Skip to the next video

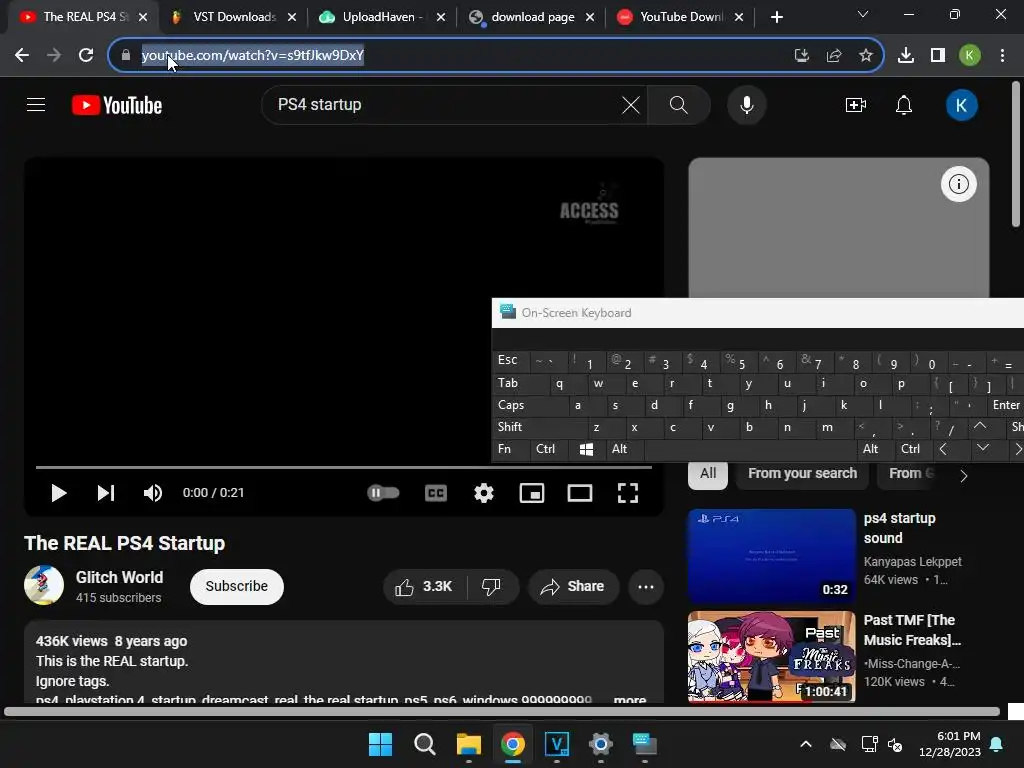click(x=106, y=493)
